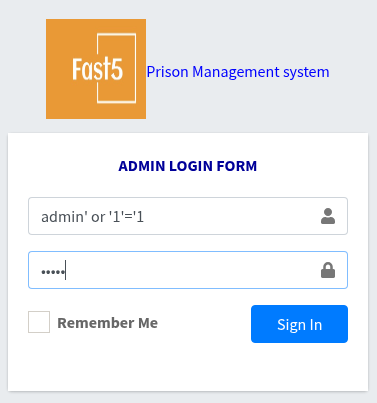Place the cursor after the typed username text
This screenshot has width=377, height=403.
pos(145,217)
